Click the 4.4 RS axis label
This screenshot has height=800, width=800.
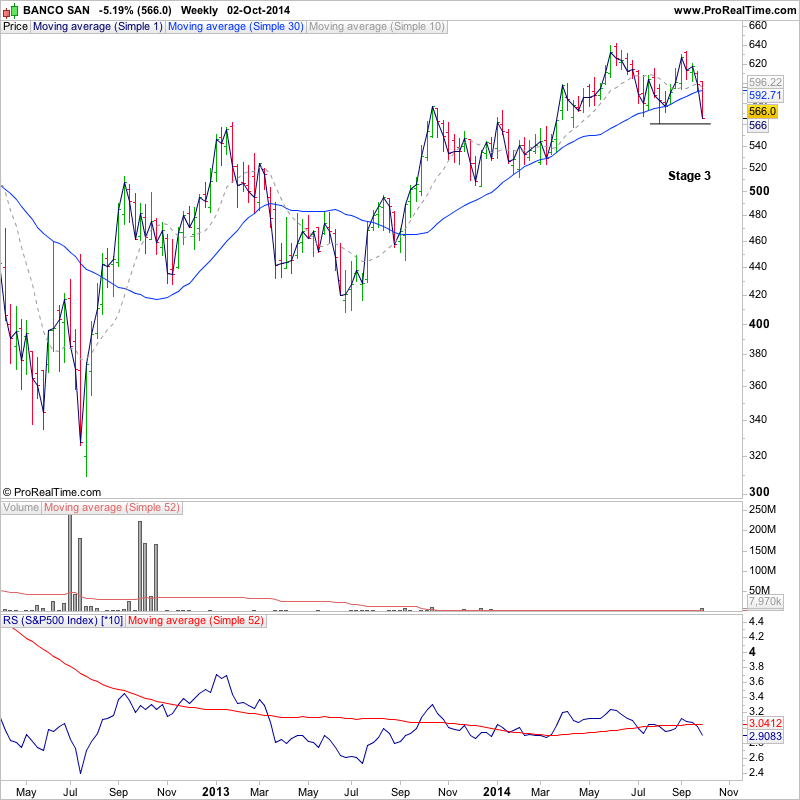click(756, 621)
